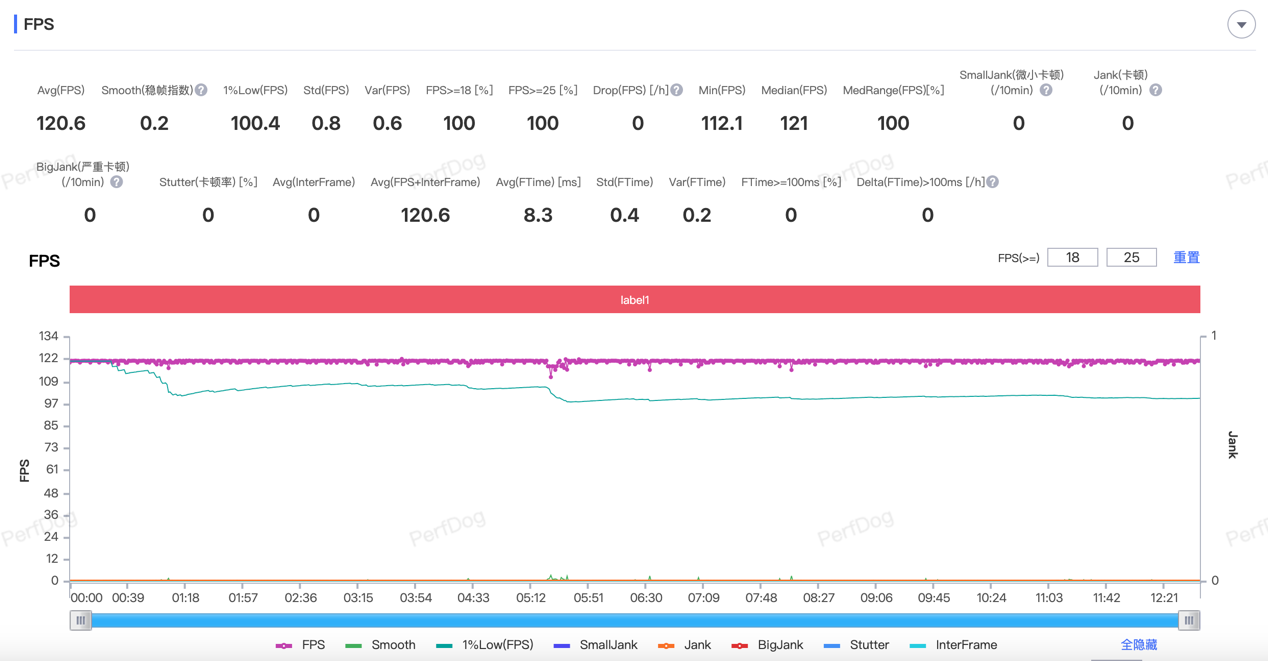Screen dimensions: 1268x661
Task: Click SmallJank(微小卡顿) help question mark
Action: point(1046,90)
